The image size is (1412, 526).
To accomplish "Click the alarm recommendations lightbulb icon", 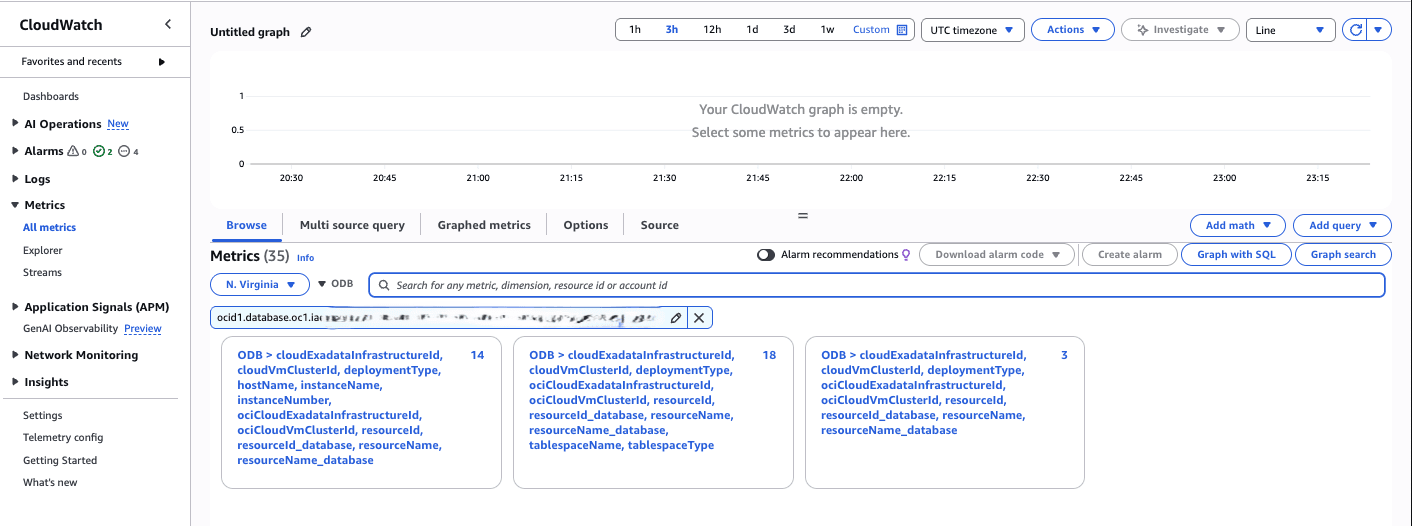I will tap(906, 255).
